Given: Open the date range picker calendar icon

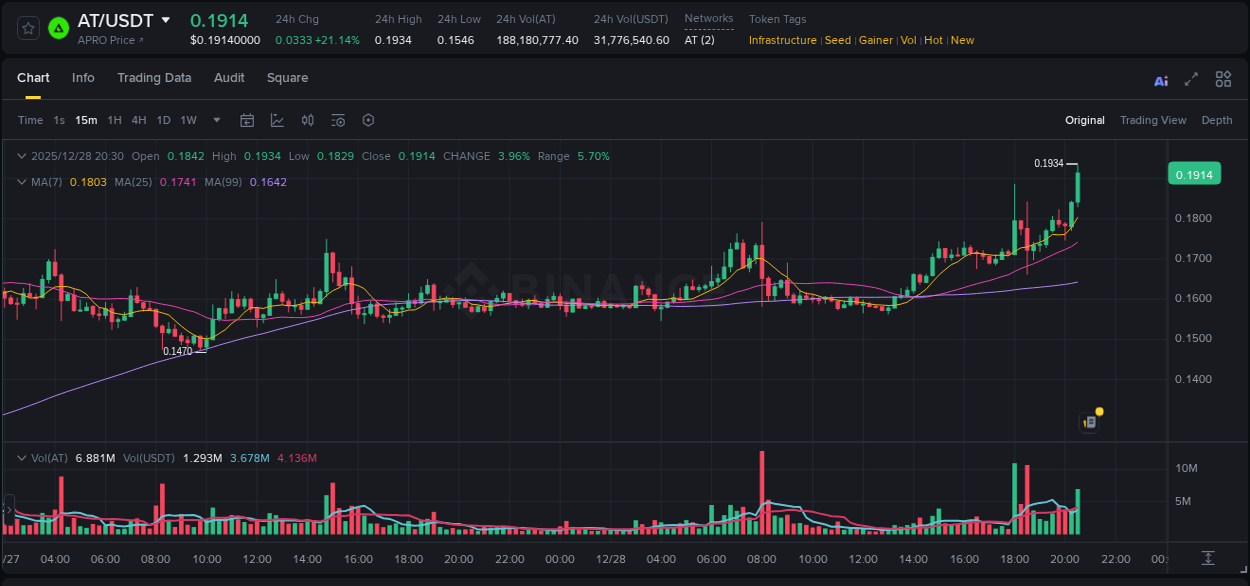Looking at the screenshot, I should 247,120.
